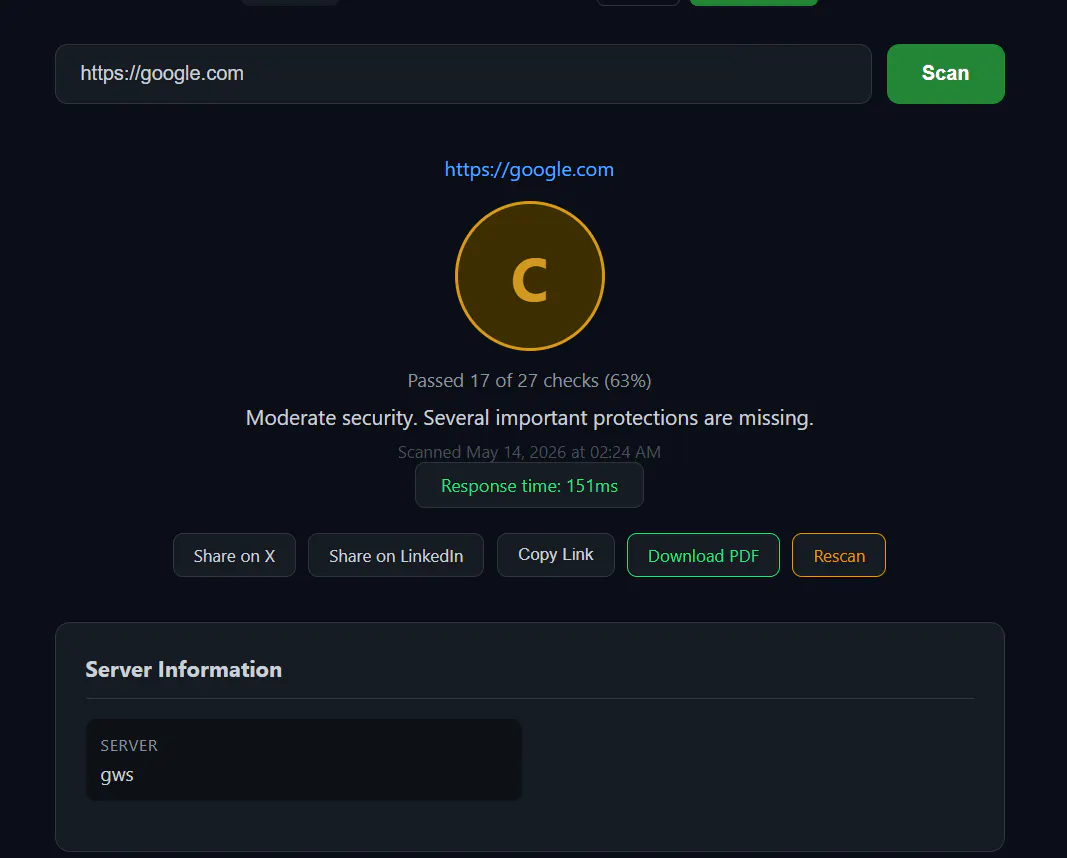Viewport: 1067px width, 858px height.
Task: Click the Server Information heading
Action: [183, 669]
